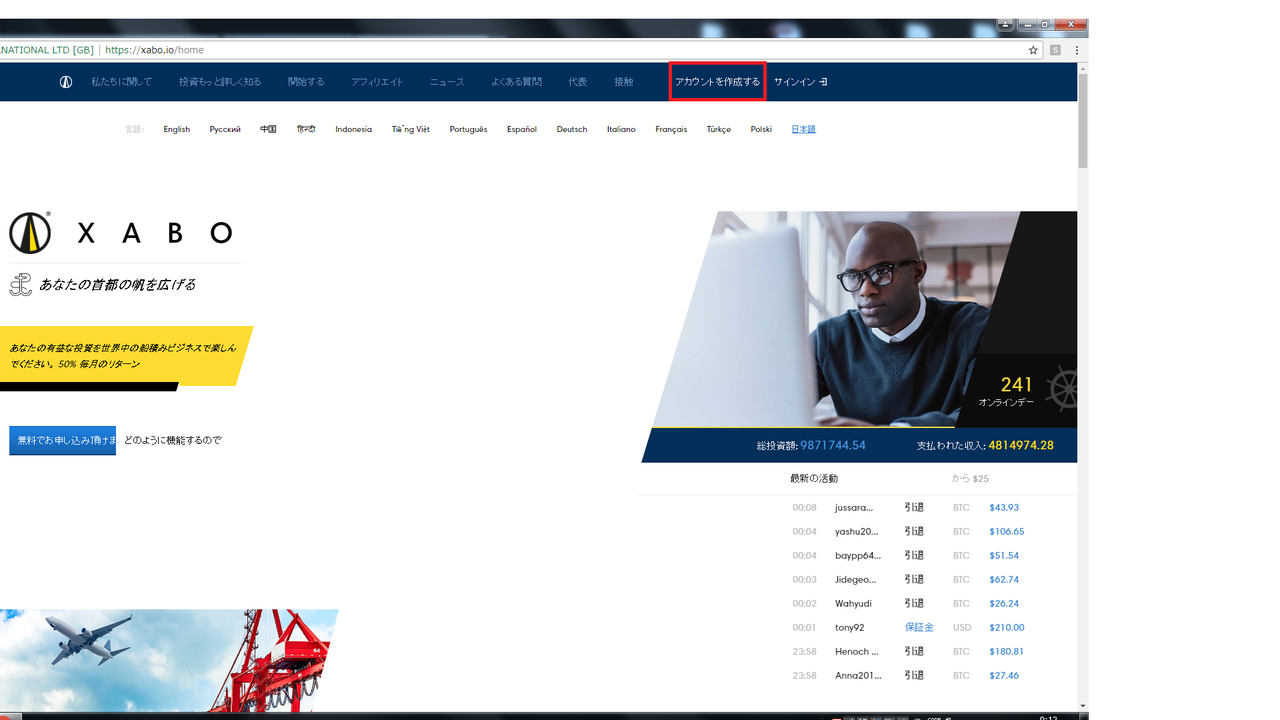The image size is (1280, 720).
Task: Switch site language to Indonesia
Action: coord(353,129)
